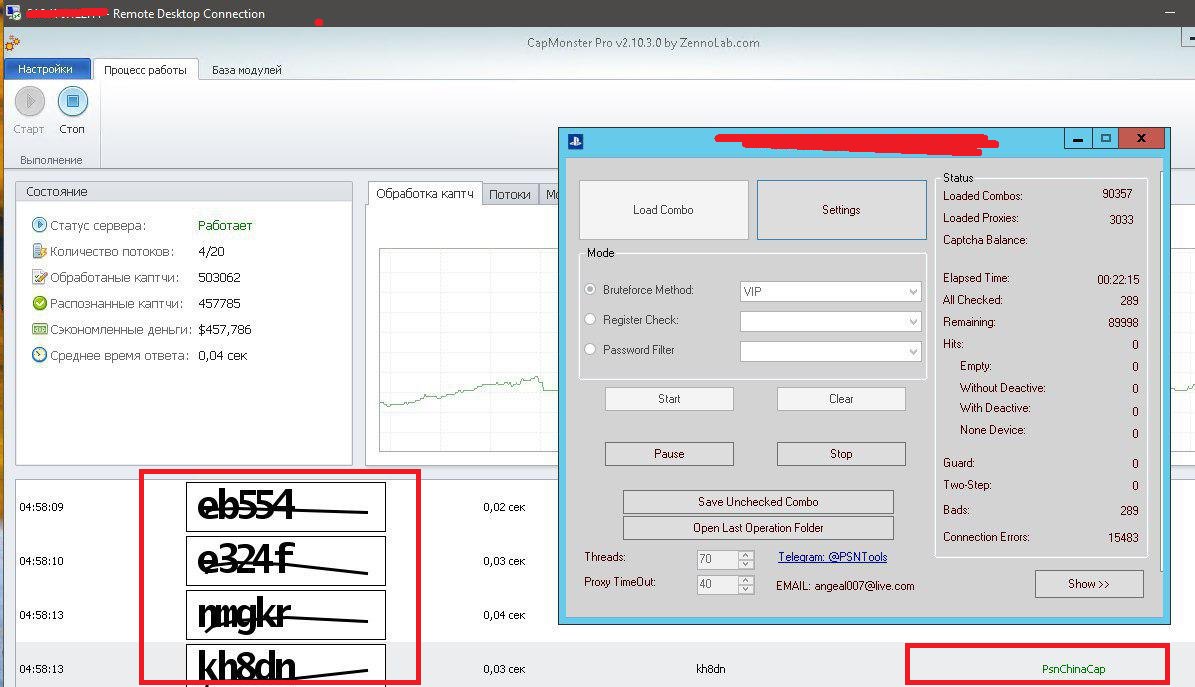This screenshot has height=687, width=1195.
Task: Click Open Last Operation Folder button
Action: click(x=758, y=528)
